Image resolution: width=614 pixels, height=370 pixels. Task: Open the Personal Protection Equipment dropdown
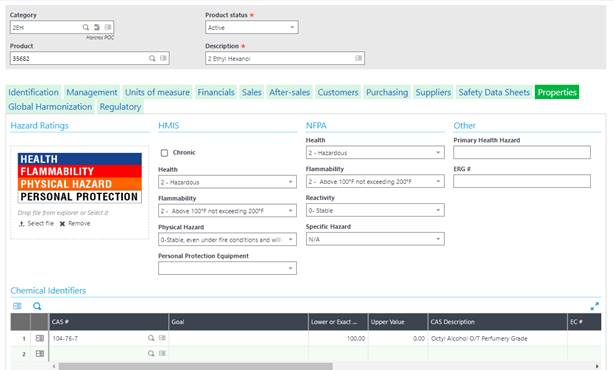(x=227, y=268)
